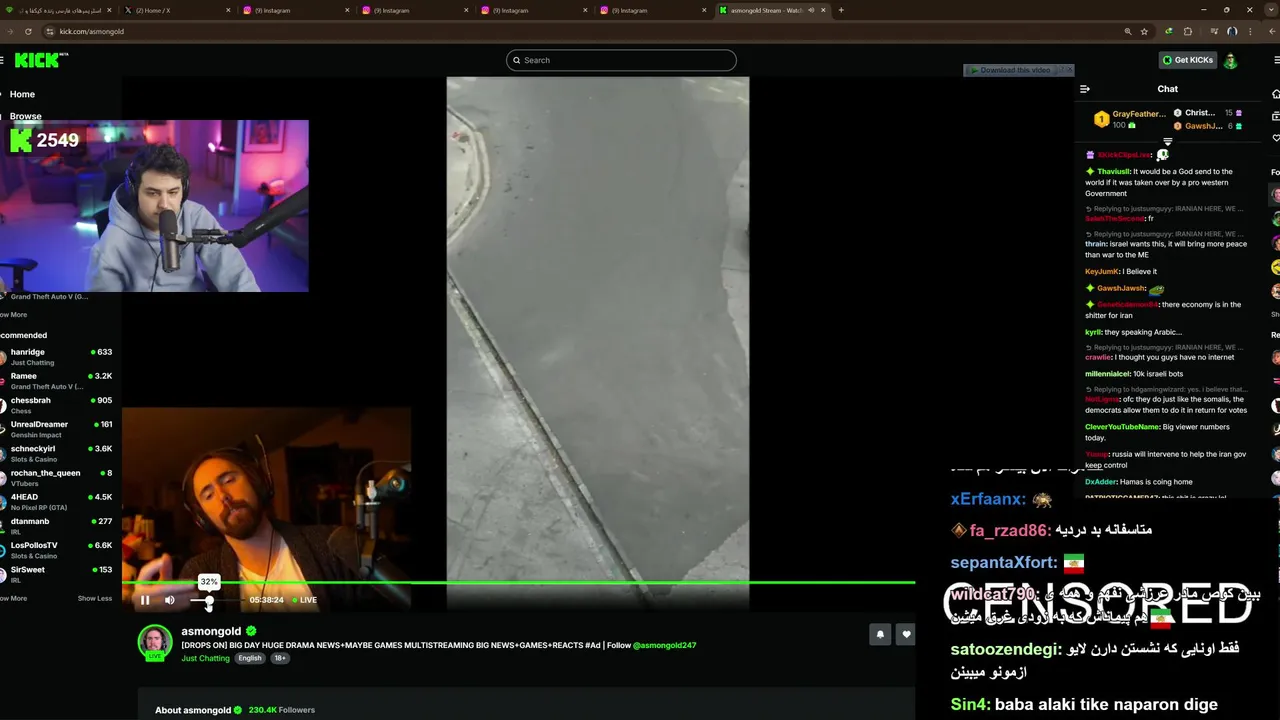Click the English language tag
Image resolution: width=1280 pixels, height=720 pixels.
coord(250,658)
